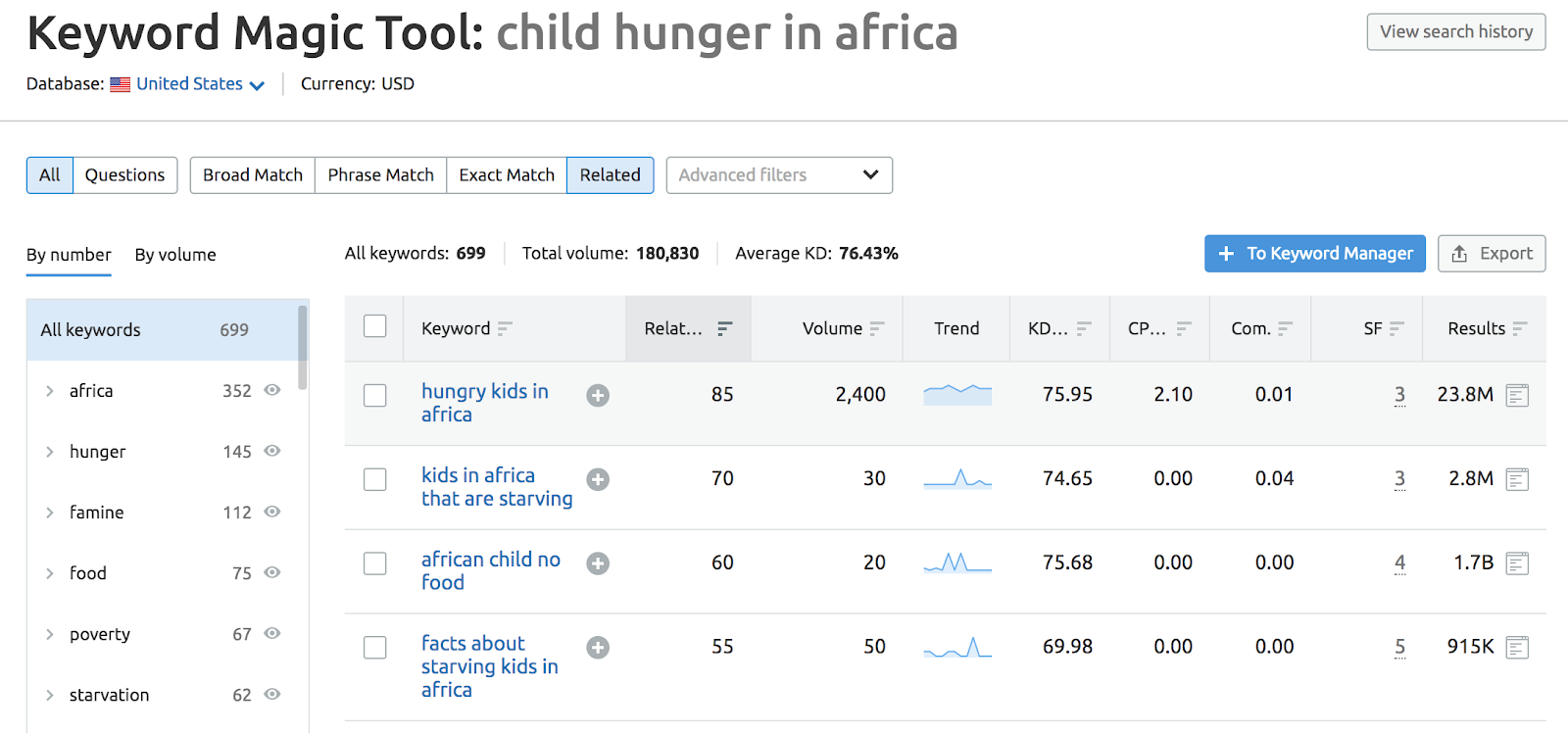This screenshot has width=1568, height=733.
Task: Expand the 'hunger' keyword group
Action: [x=50, y=452]
